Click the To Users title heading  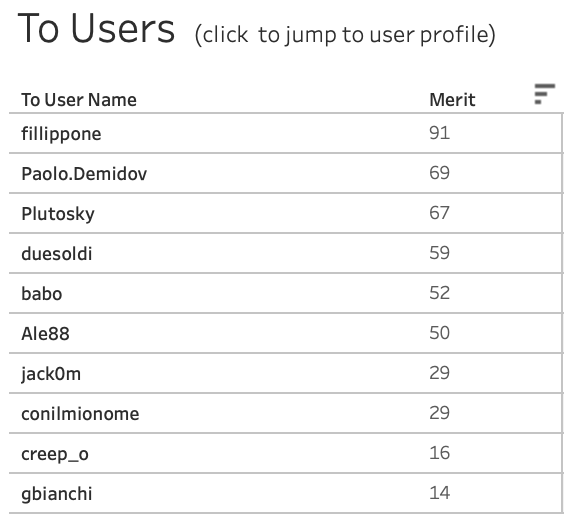[x=96, y=28]
